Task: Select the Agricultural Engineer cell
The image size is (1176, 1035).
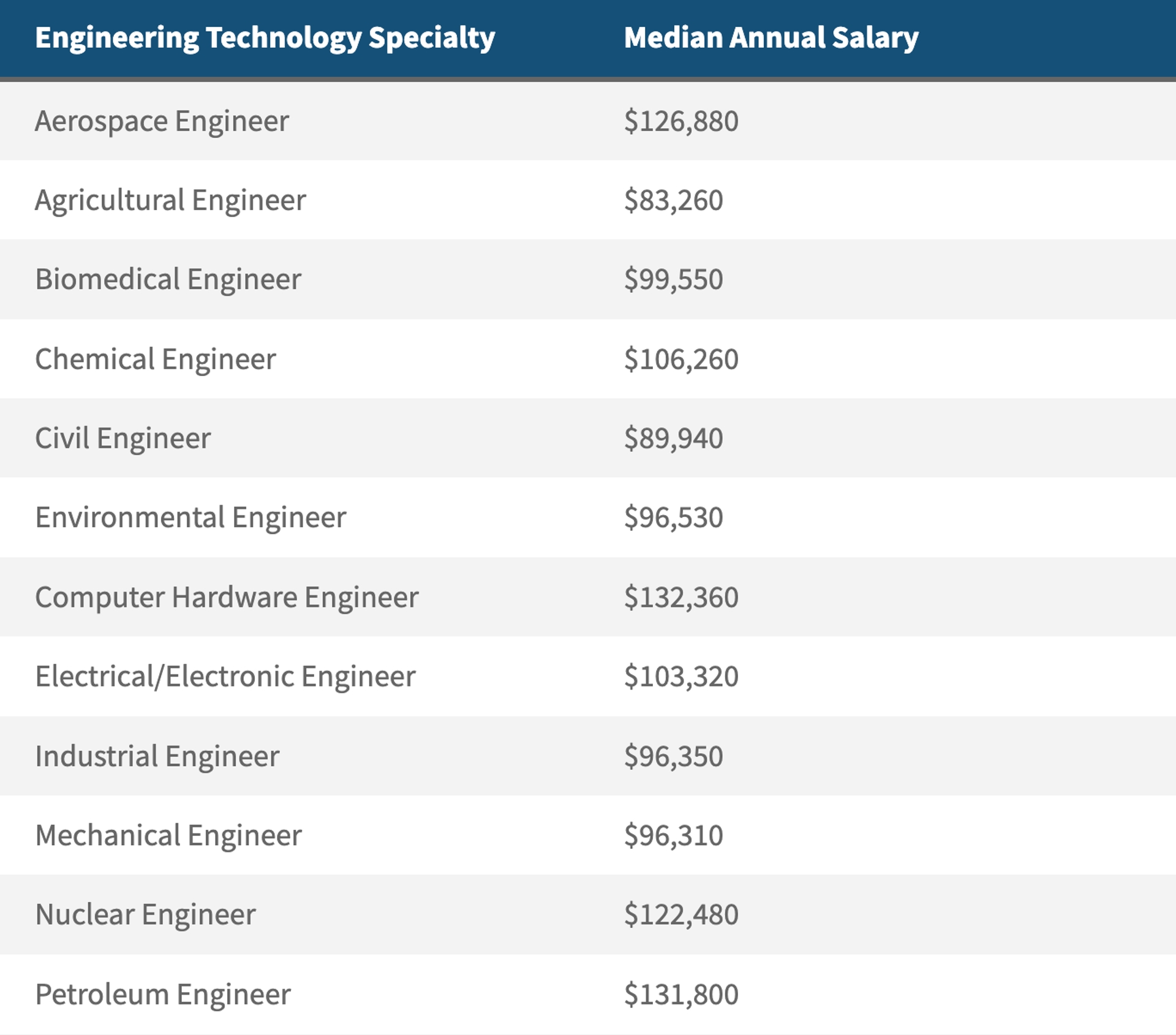Action: click(x=170, y=200)
